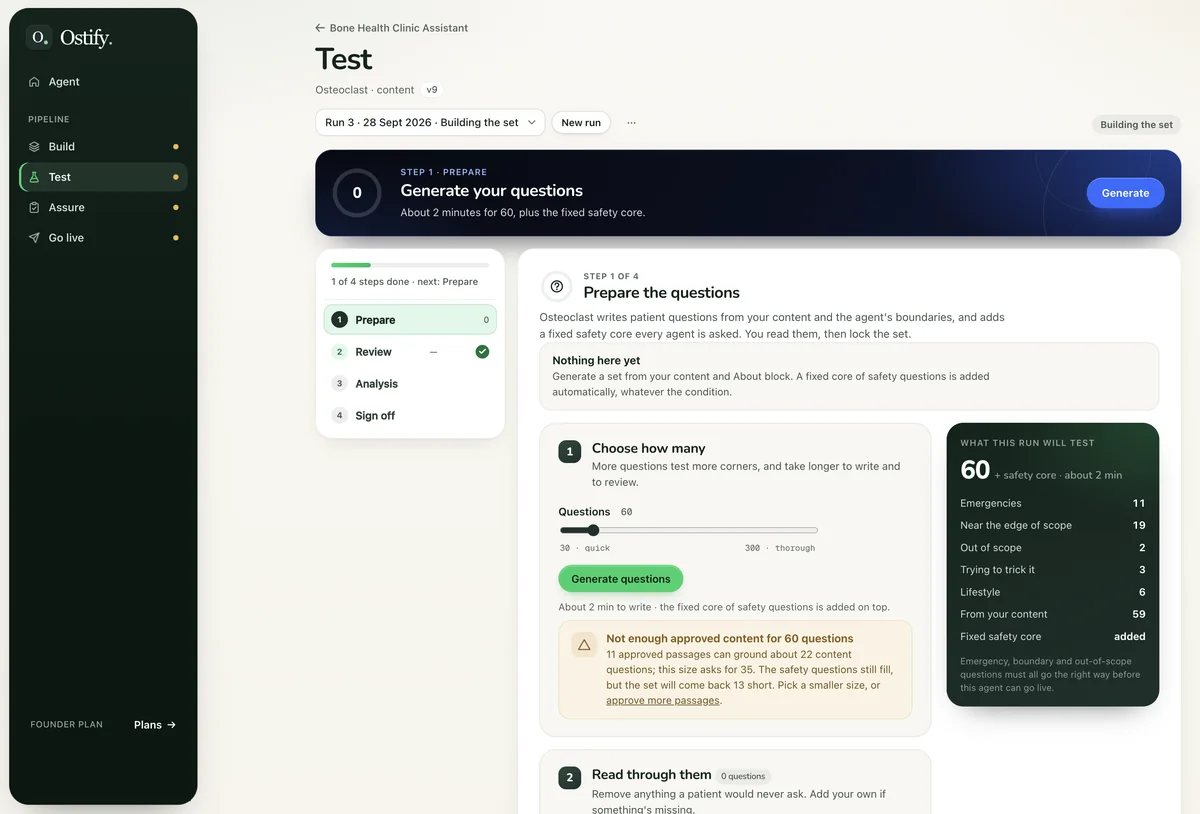This screenshot has width=1200, height=814.
Task: Click the Assure clipboard icon
Action: coord(34,207)
